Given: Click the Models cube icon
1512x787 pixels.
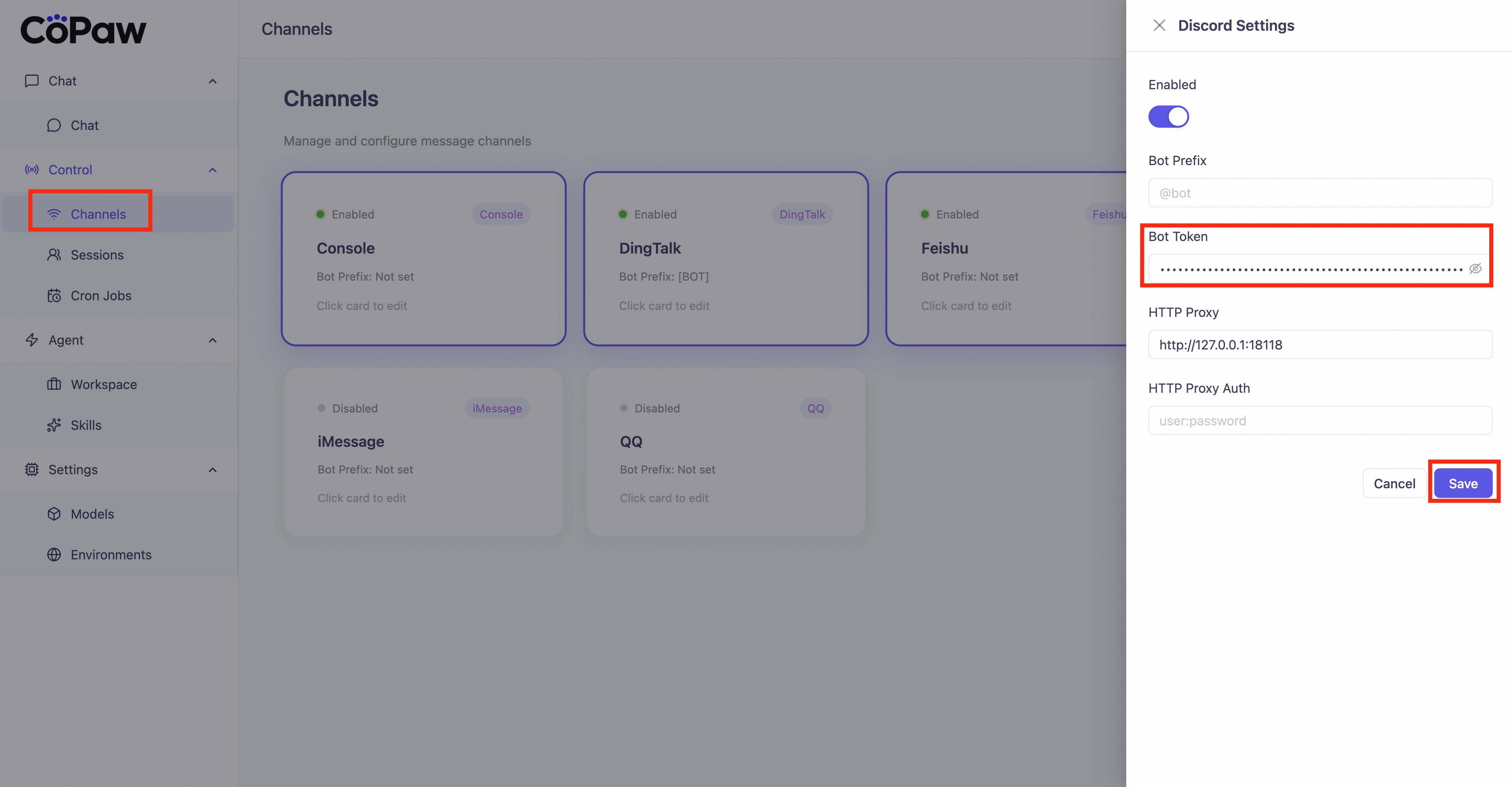Looking at the screenshot, I should click(54, 514).
